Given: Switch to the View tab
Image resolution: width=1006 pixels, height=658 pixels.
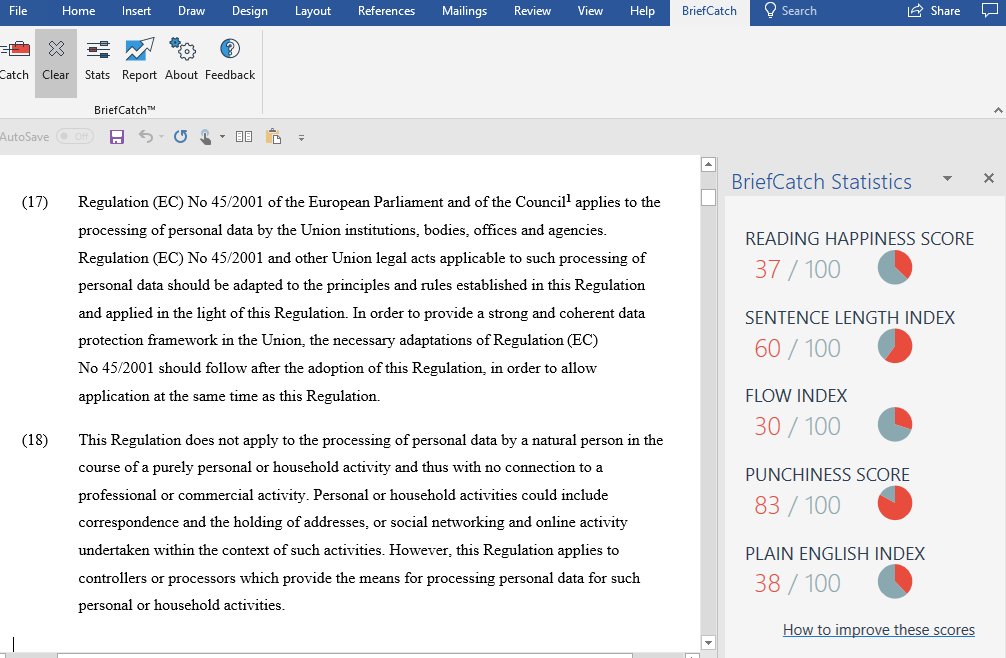Looking at the screenshot, I should [x=590, y=11].
